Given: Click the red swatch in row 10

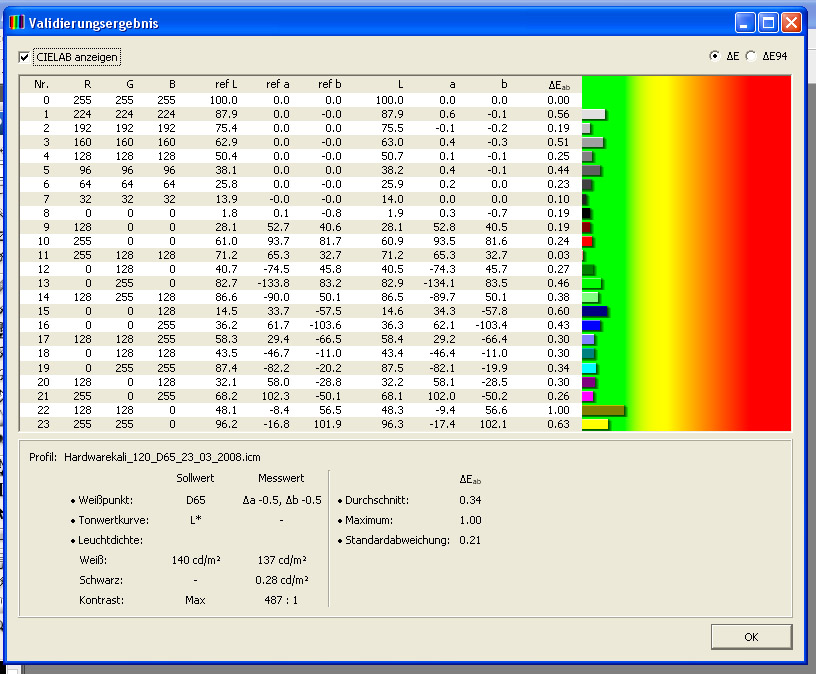Looking at the screenshot, I should (587, 242).
